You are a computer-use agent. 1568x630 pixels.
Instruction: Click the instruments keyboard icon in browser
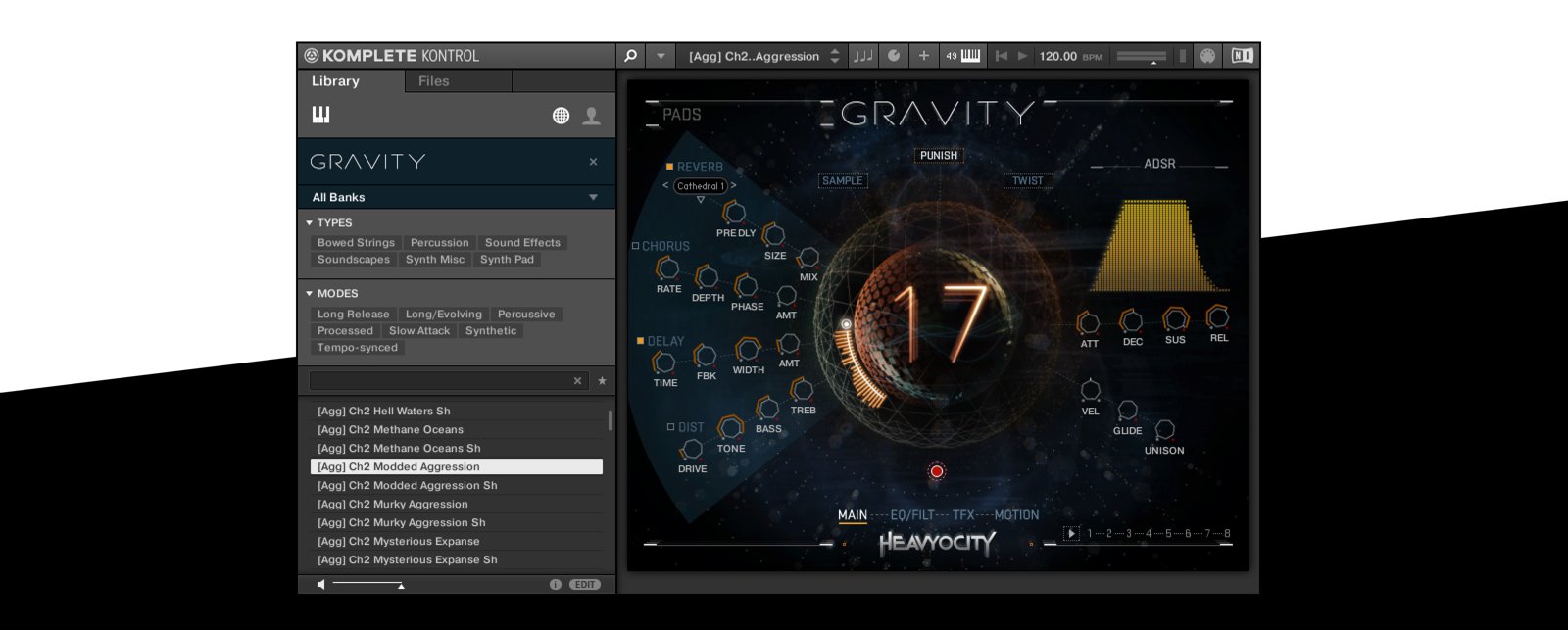pos(320,115)
